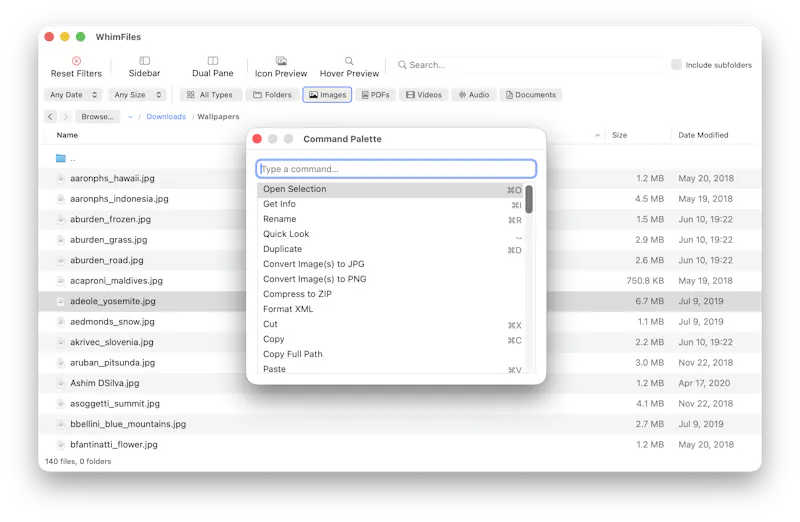The height and width of the screenshot is (522, 800).
Task: Select file adeole_yosemite.jpg
Action: pyautogui.click(x=113, y=301)
